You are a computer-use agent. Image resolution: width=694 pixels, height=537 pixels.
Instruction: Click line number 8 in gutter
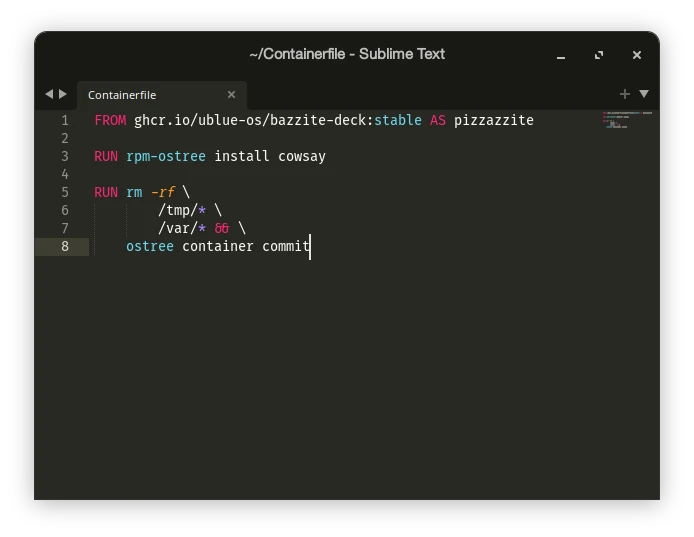[x=65, y=246]
